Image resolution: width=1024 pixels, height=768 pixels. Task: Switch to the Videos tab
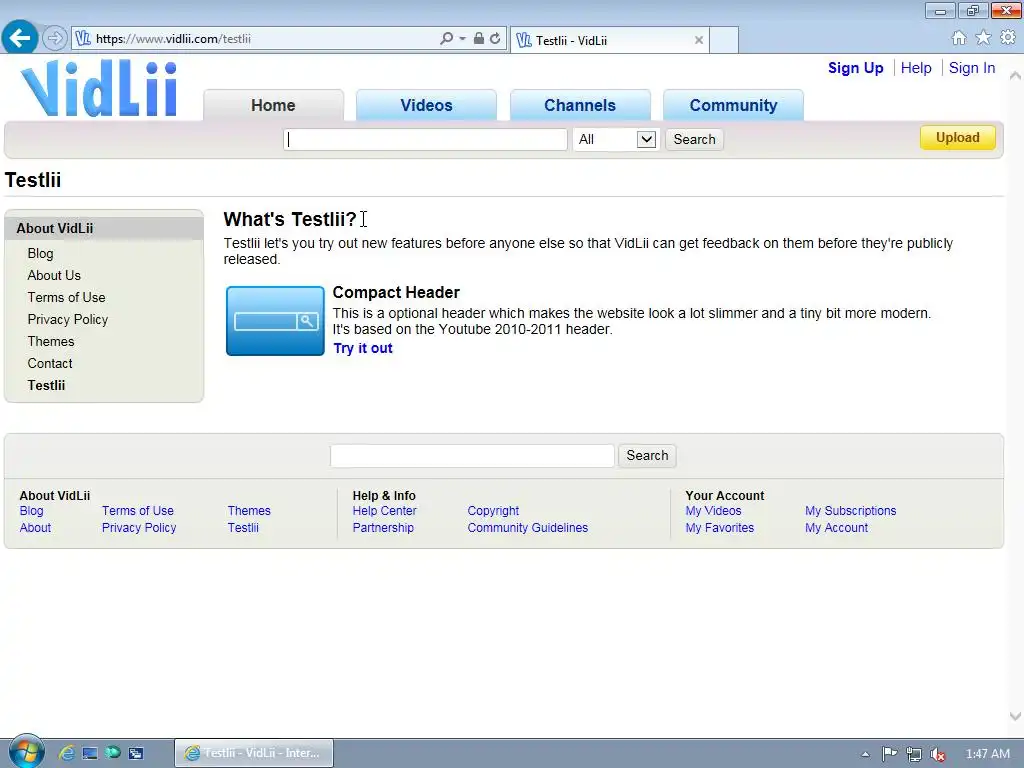[426, 105]
